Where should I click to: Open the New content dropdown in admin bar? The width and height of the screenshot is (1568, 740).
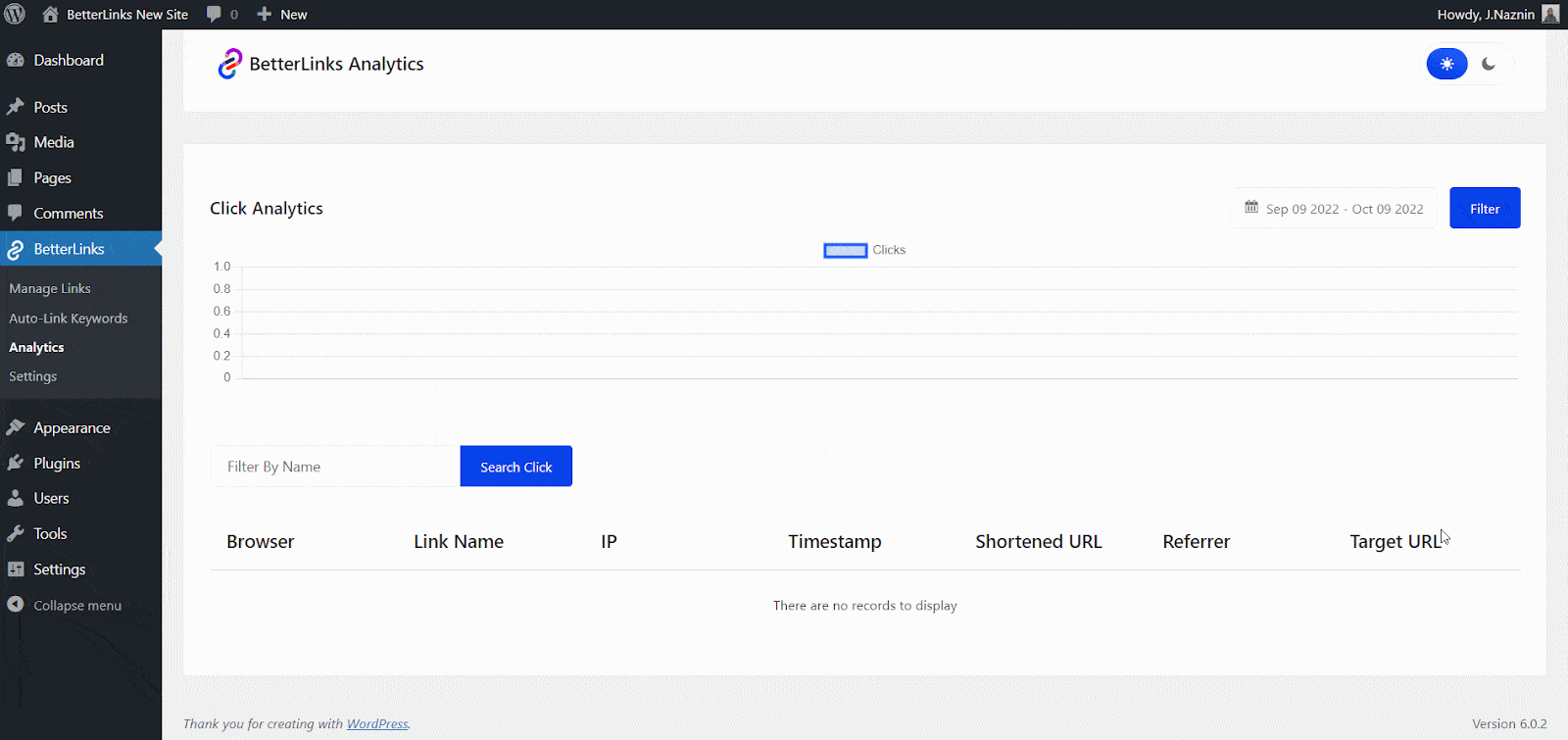pyautogui.click(x=282, y=15)
